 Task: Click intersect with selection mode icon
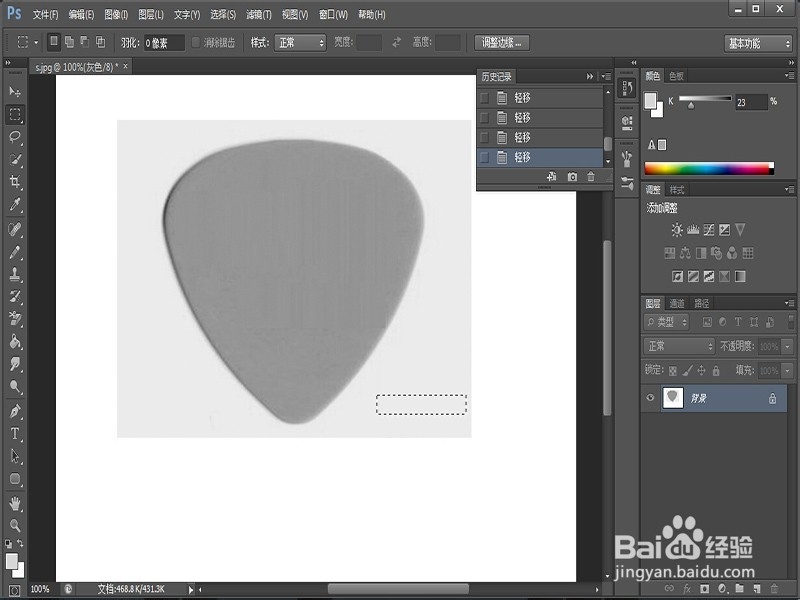click(x=101, y=42)
